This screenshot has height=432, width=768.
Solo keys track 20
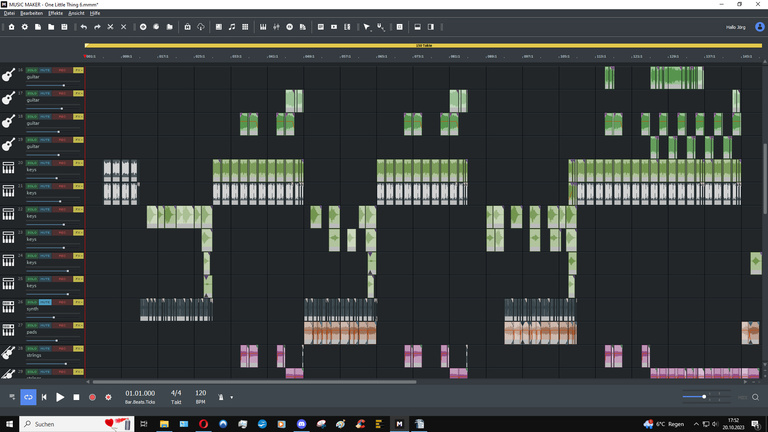point(32,164)
